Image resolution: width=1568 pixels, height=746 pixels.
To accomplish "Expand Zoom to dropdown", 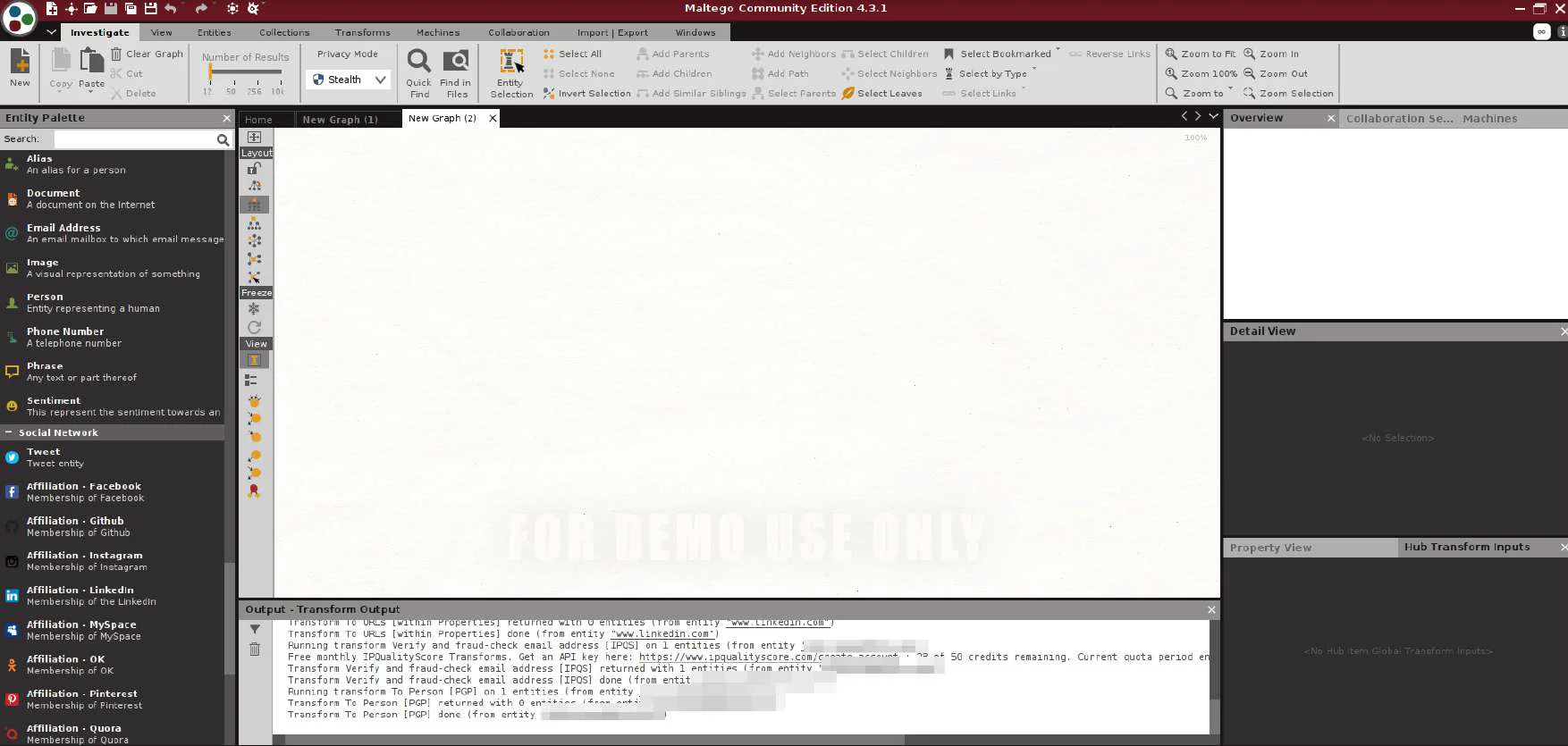I will coord(1231,89).
